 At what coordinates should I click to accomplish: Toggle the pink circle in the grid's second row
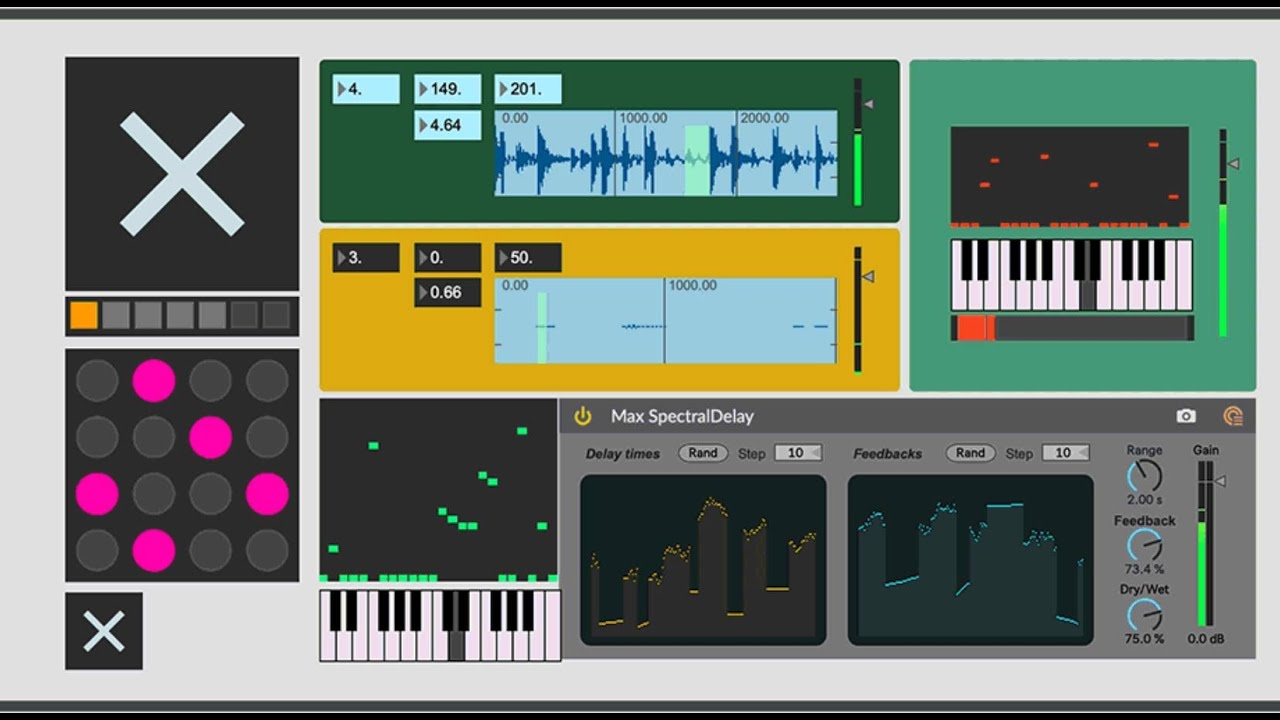(x=210, y=437)
